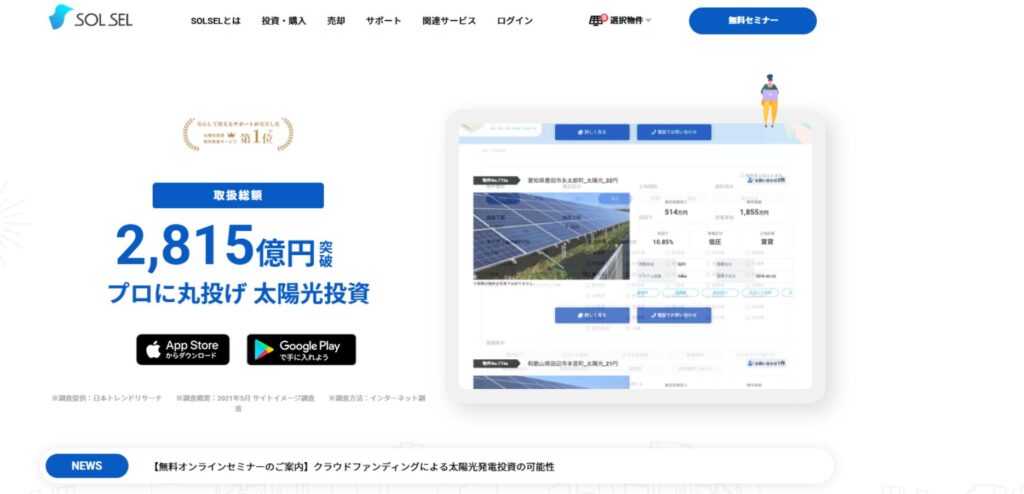Download from the App Store button

[183, 350]
